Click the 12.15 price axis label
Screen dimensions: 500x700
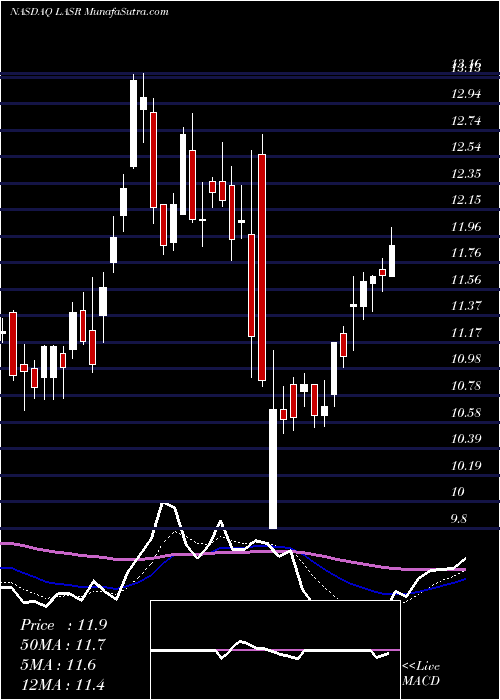point(466,200)
